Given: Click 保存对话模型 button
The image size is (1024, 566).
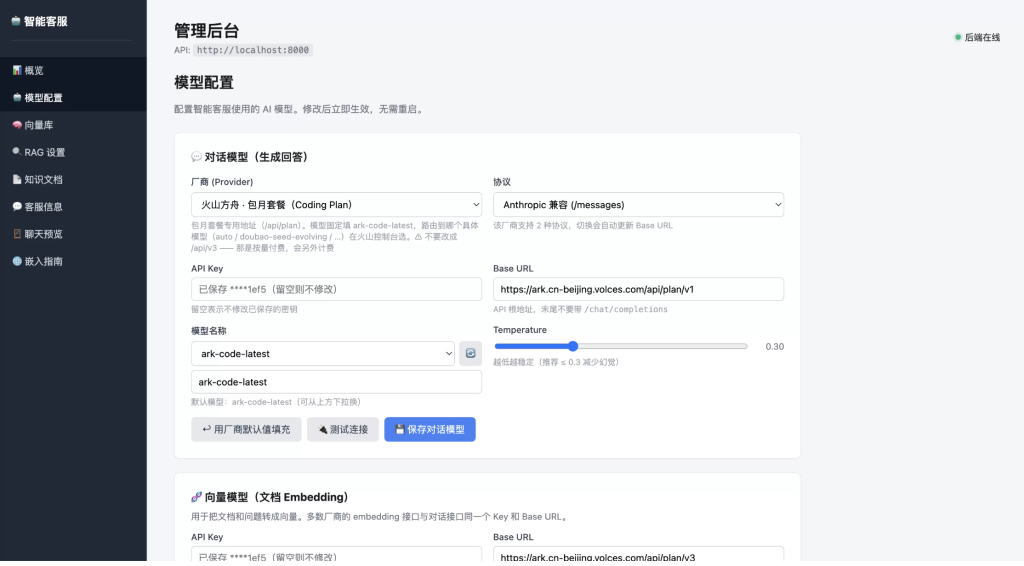Looking at the screenshot, I should (x=430, y=429).
